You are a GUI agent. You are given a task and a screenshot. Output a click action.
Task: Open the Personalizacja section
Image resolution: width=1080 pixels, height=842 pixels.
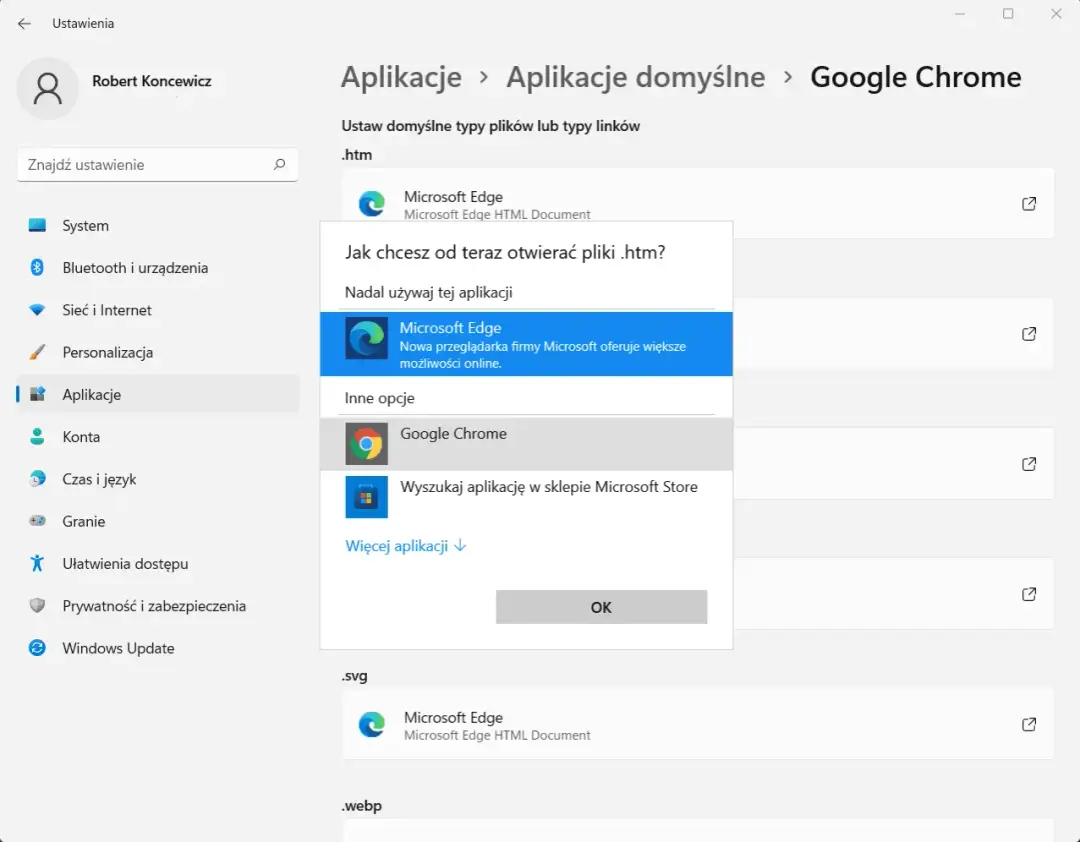[x=107, y=353]
